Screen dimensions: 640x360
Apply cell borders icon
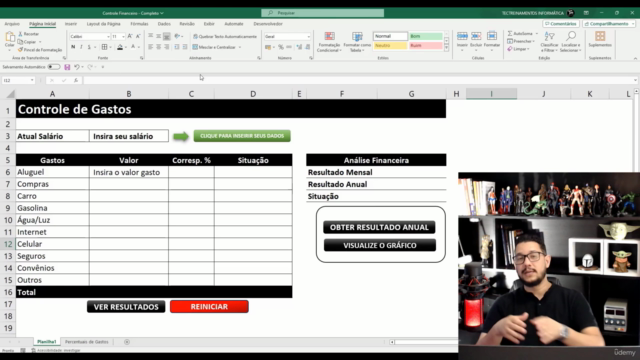tap(104, 47)
